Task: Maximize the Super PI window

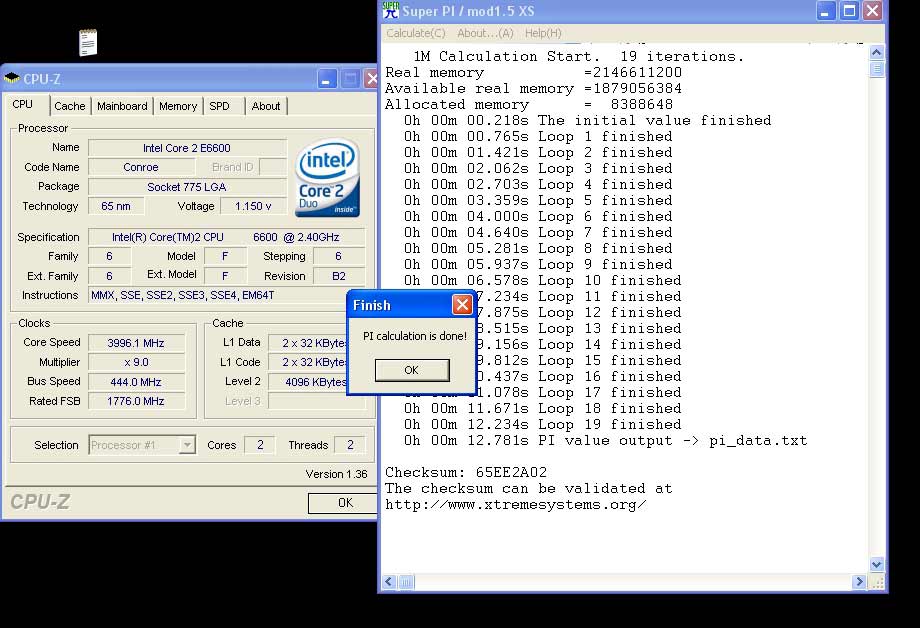Action: pyautogui.click(x=849, y=11)
